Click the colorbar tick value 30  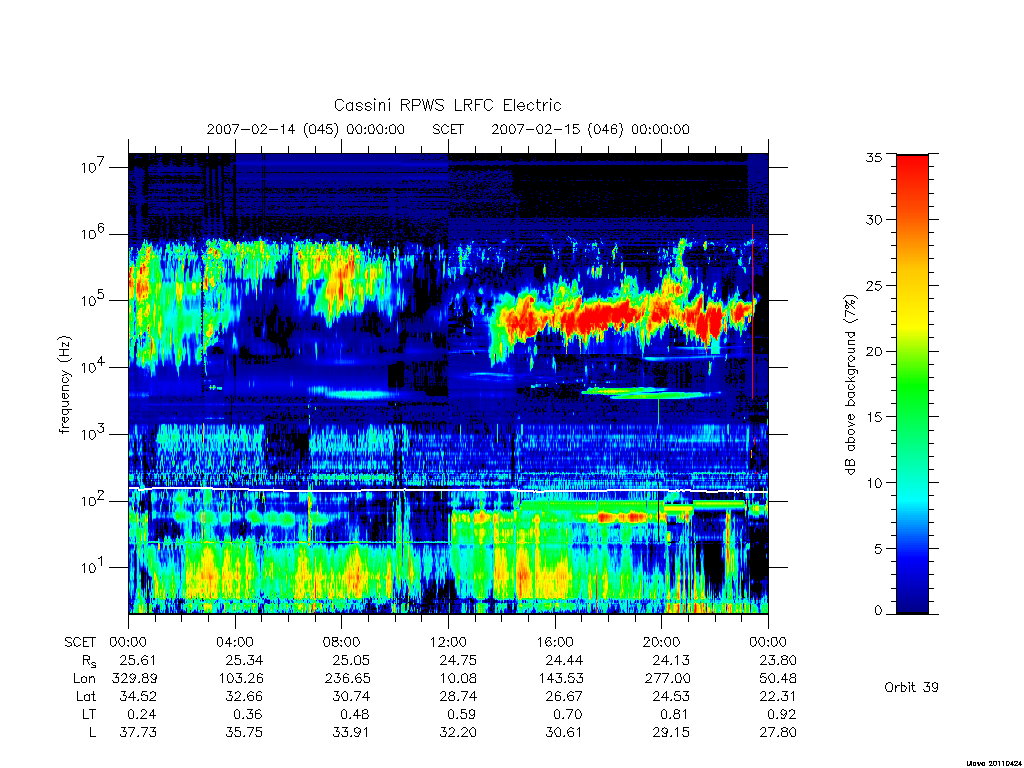tap(874, 220)
